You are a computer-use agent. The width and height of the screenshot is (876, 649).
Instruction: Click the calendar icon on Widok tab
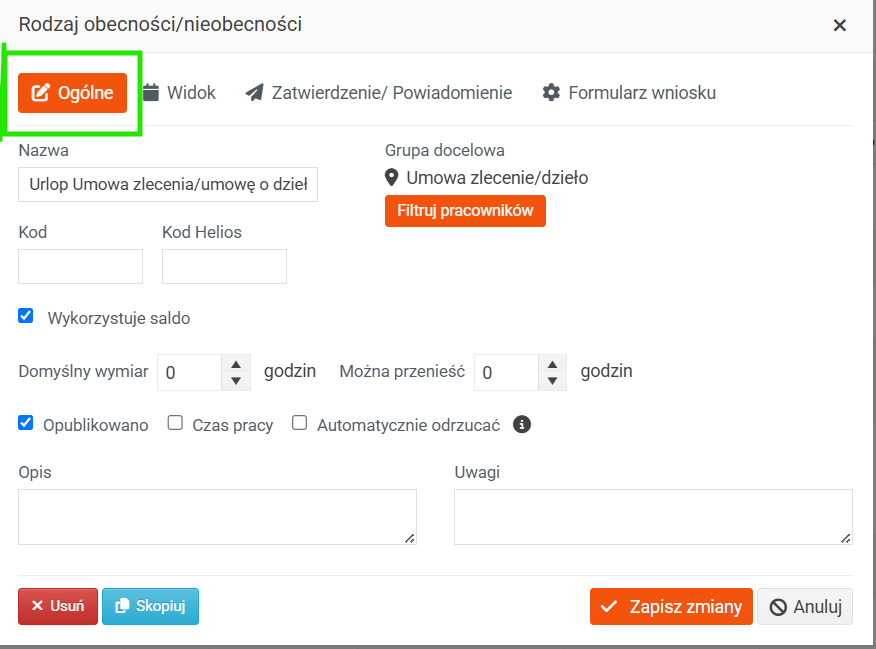[151, 92]
